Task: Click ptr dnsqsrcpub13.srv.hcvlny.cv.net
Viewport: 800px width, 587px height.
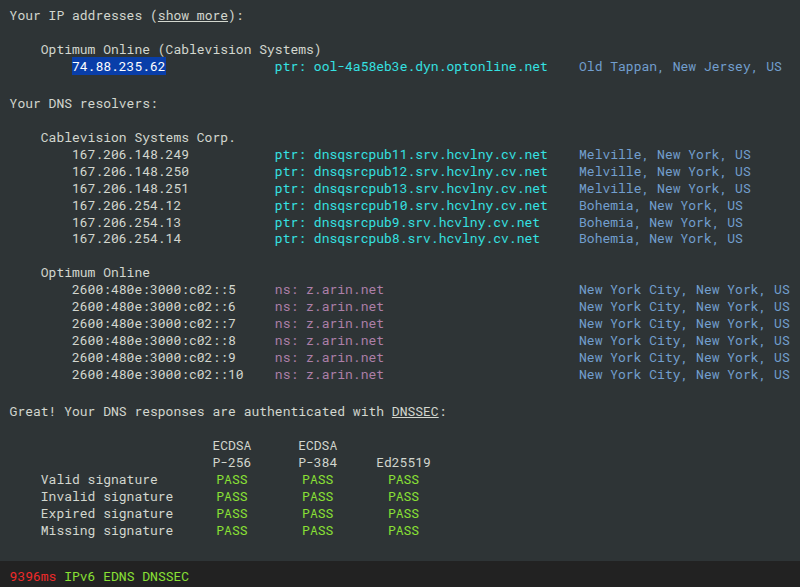Action: [x=411, y=189]
